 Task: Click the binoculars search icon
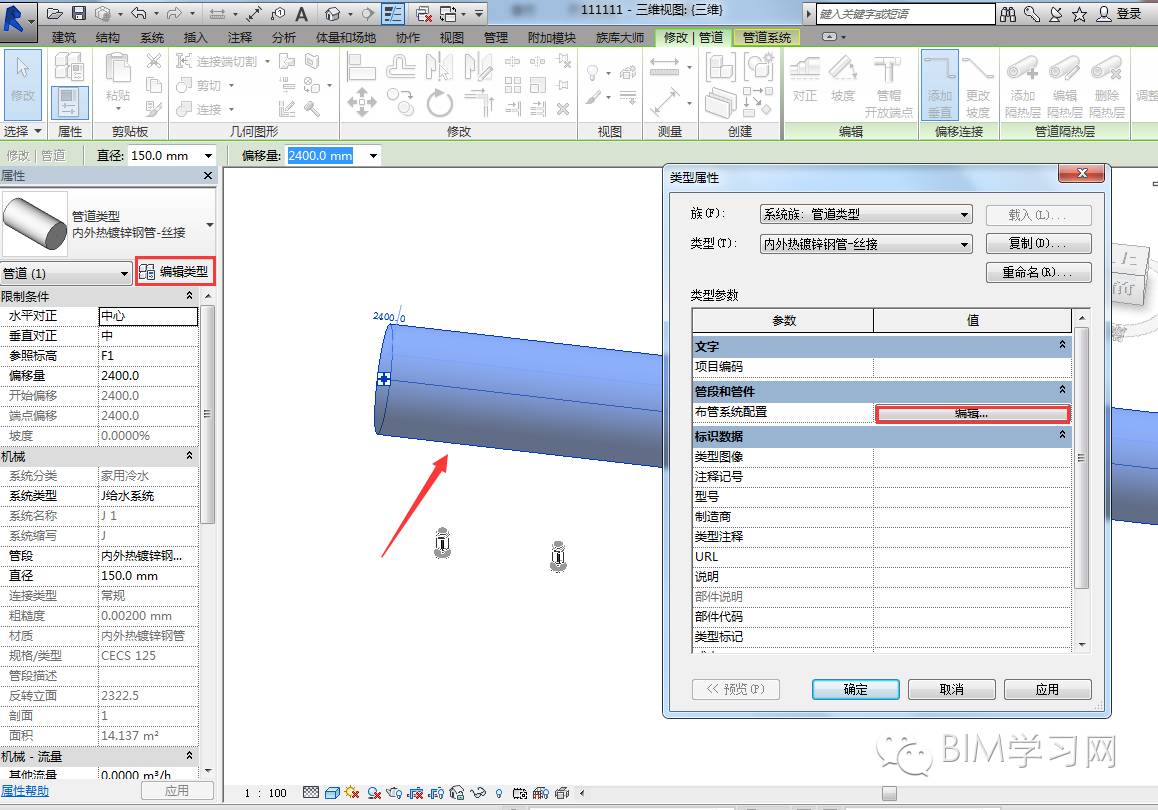click(1008, 13)
